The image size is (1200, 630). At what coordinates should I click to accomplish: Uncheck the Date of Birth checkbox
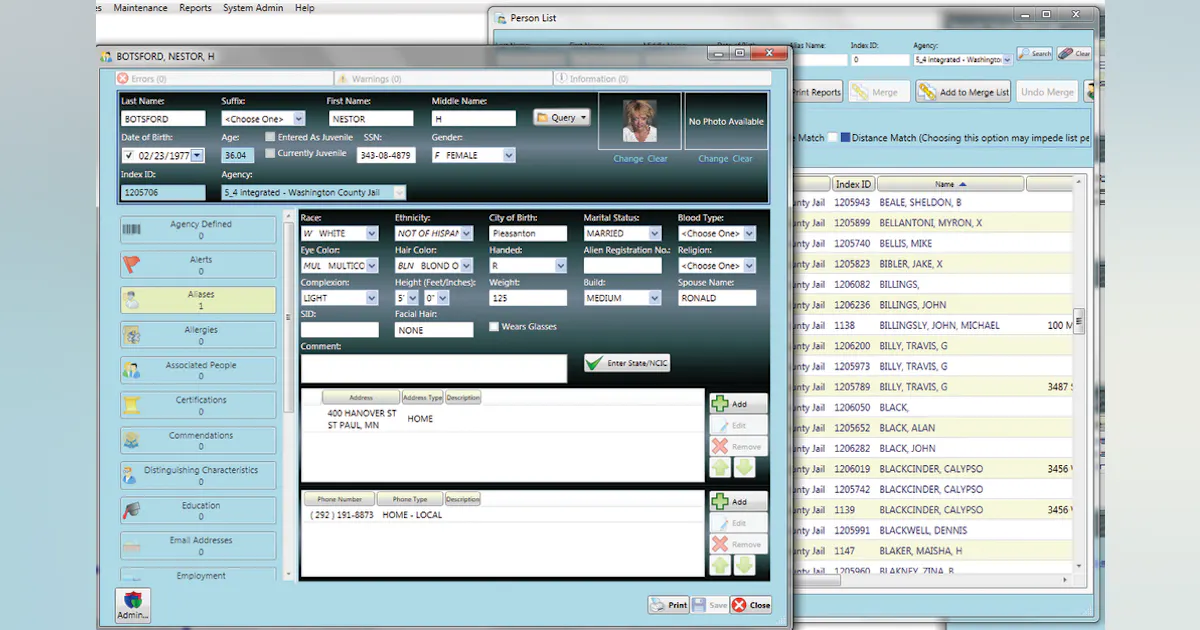[x=129, y=156]
